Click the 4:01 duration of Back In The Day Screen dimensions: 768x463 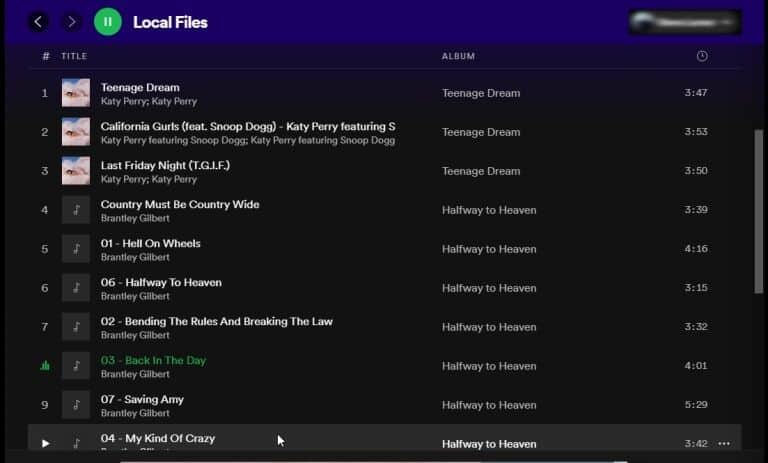[696, 366]
